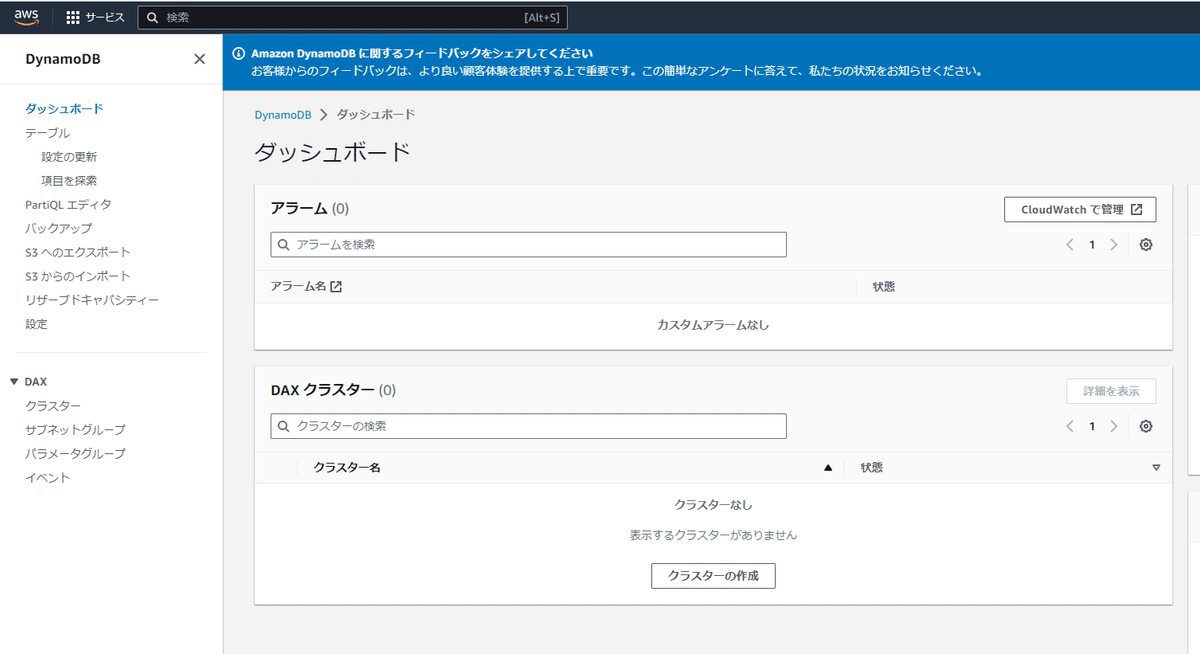Open 項目を探索 in the sidebar

(x=69, y=181)
